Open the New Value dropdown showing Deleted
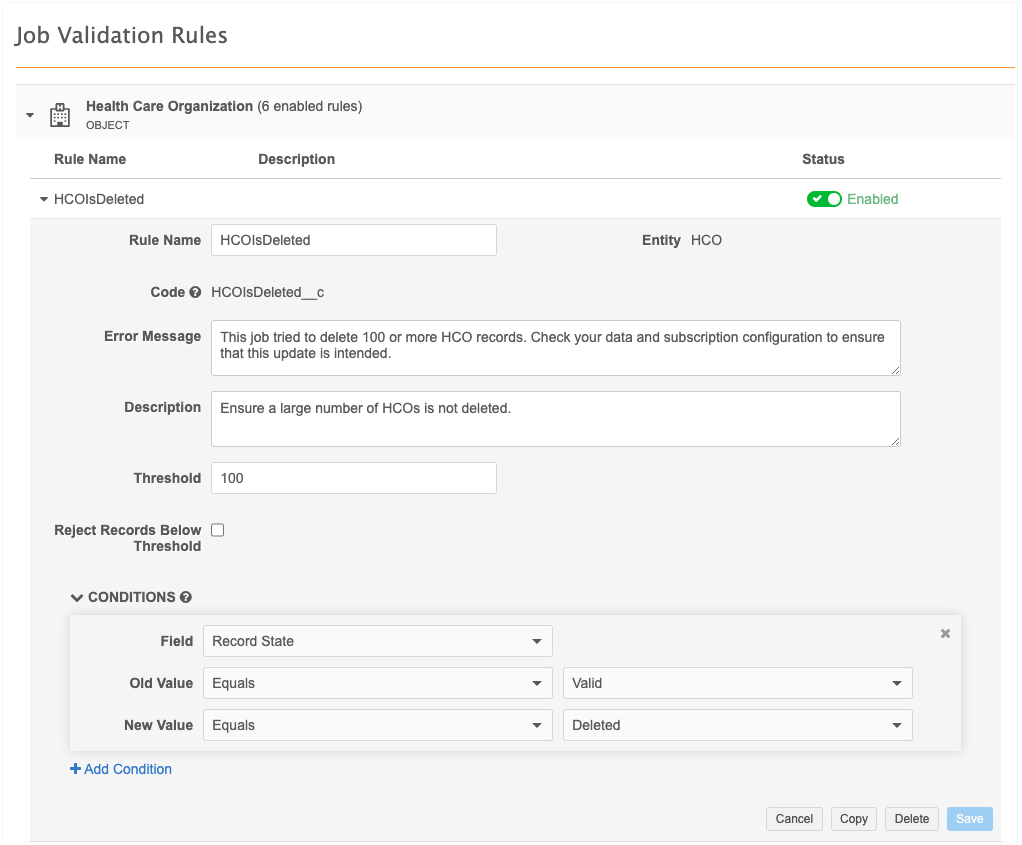 coord(737,725)
